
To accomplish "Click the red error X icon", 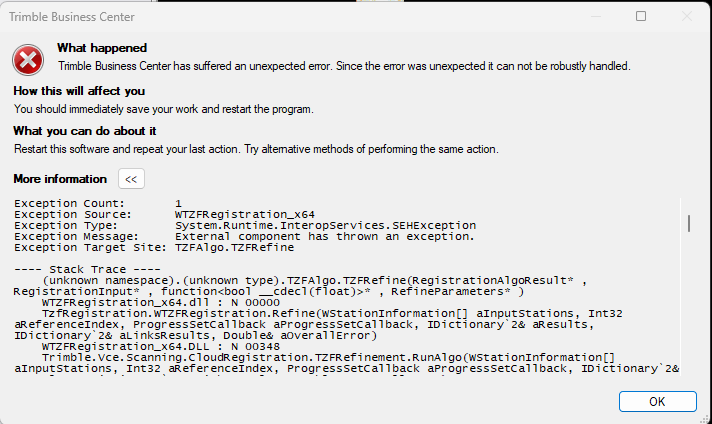I will 31,60.
